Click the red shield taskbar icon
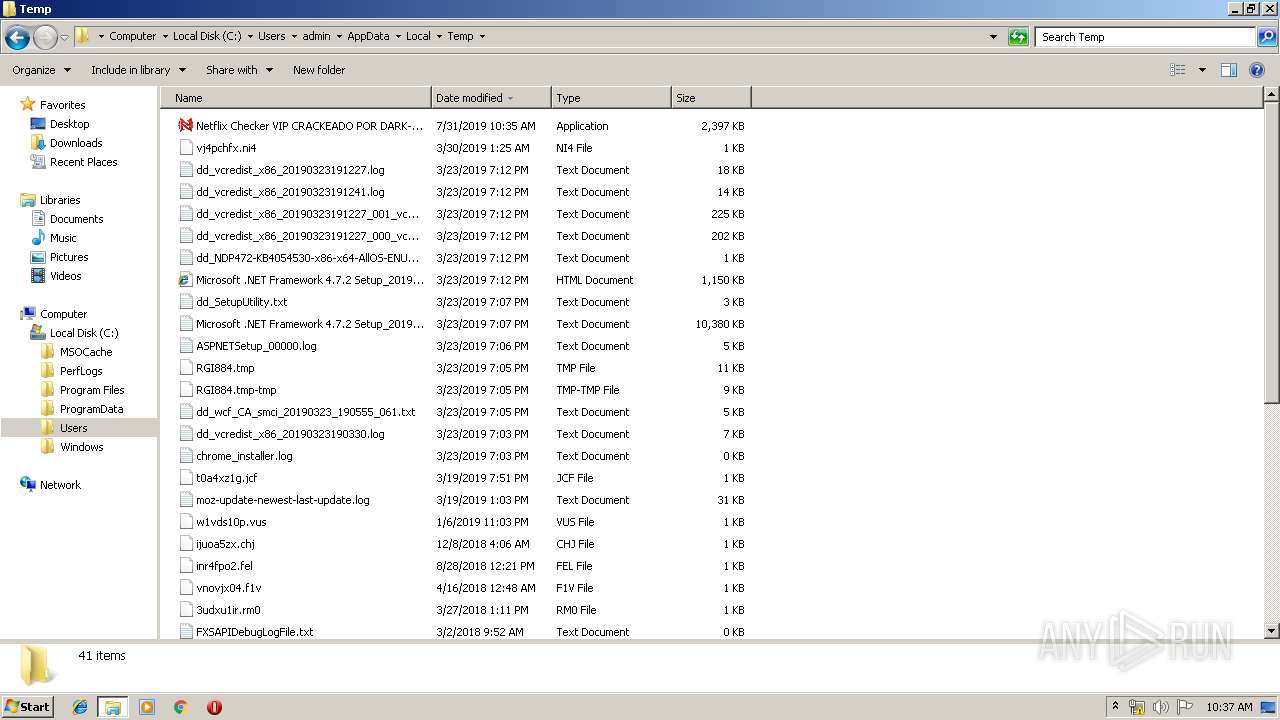Viewport: 1280px width, 720px height. coord(214,707)
